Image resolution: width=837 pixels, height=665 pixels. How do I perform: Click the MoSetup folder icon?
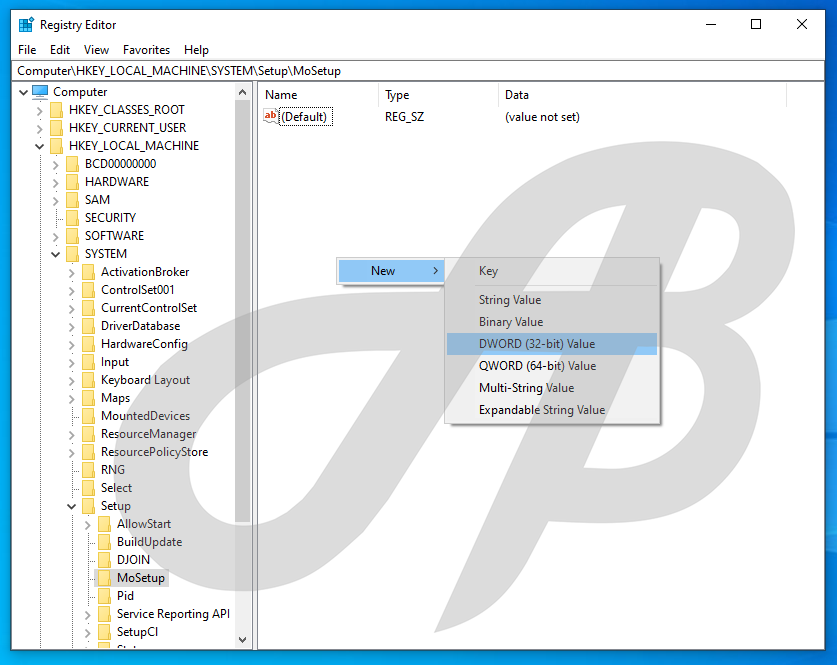[105, 578]
